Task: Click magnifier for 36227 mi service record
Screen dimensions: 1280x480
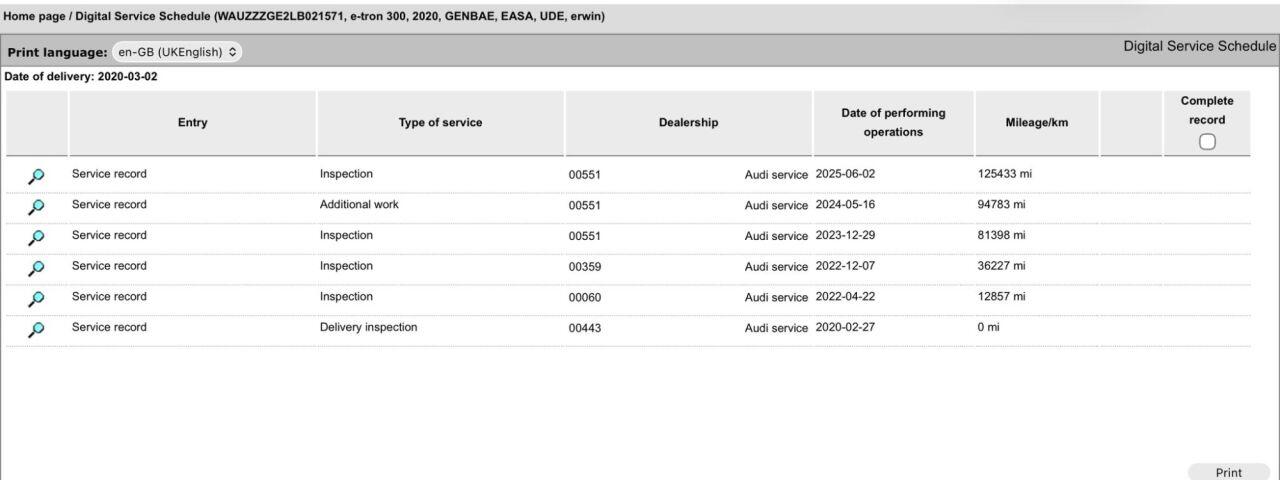Action: click(x=36, y=268)
